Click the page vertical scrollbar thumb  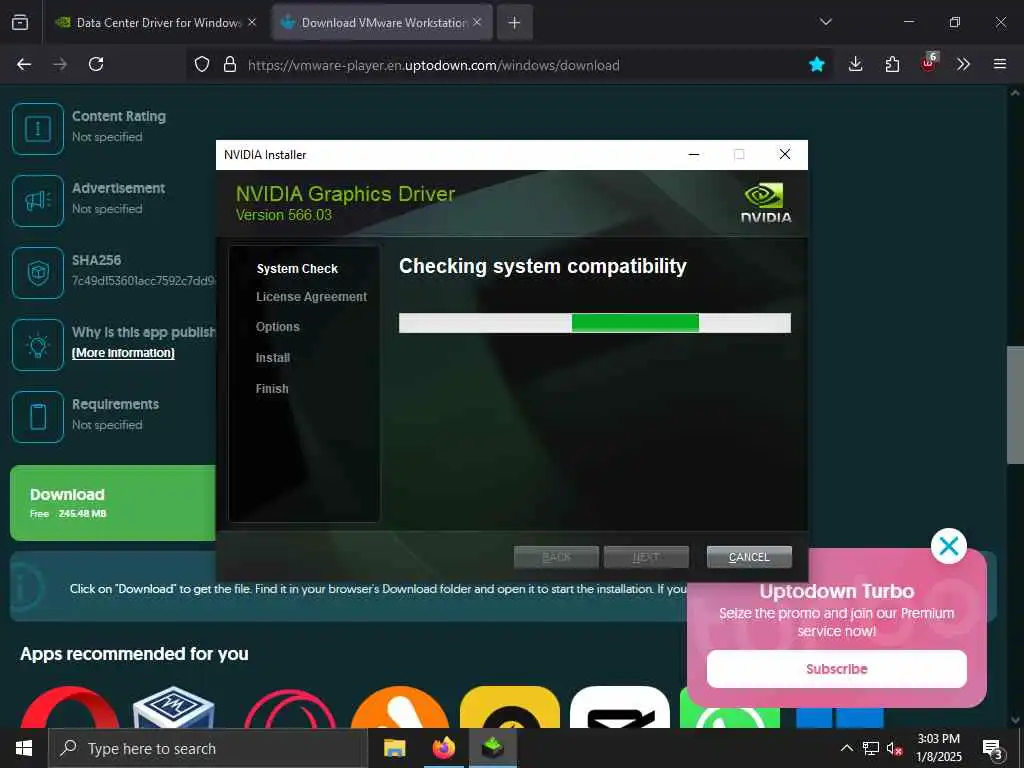click(x=1015, y=405)
